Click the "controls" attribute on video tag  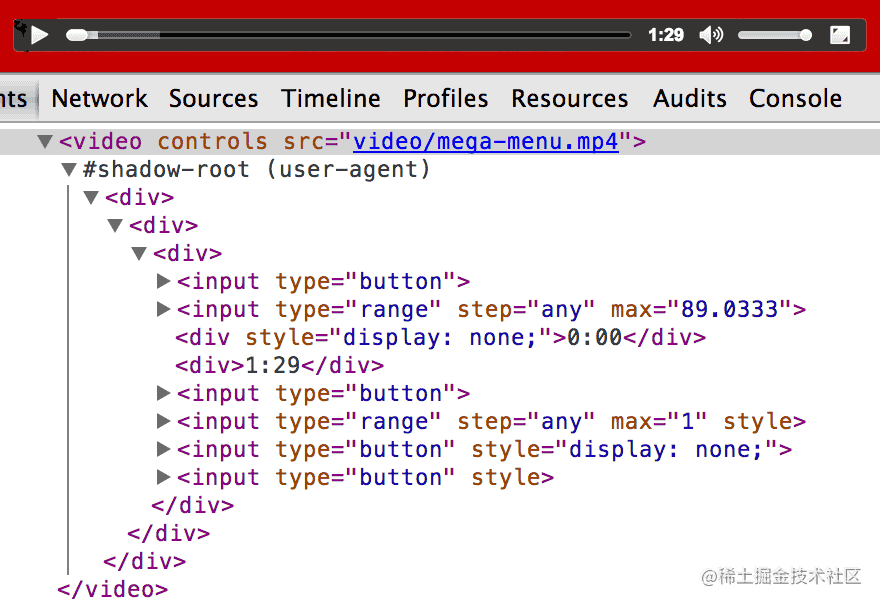click(212, 141)
